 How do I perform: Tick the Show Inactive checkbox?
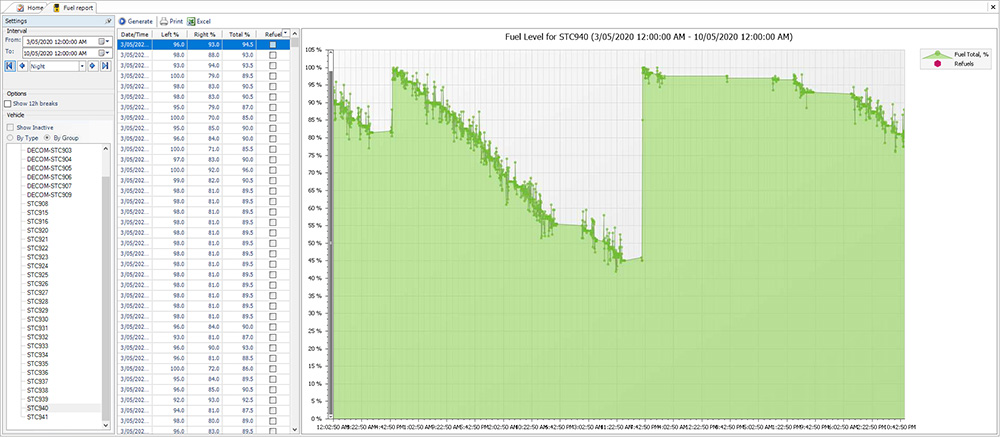coord(10,127)
